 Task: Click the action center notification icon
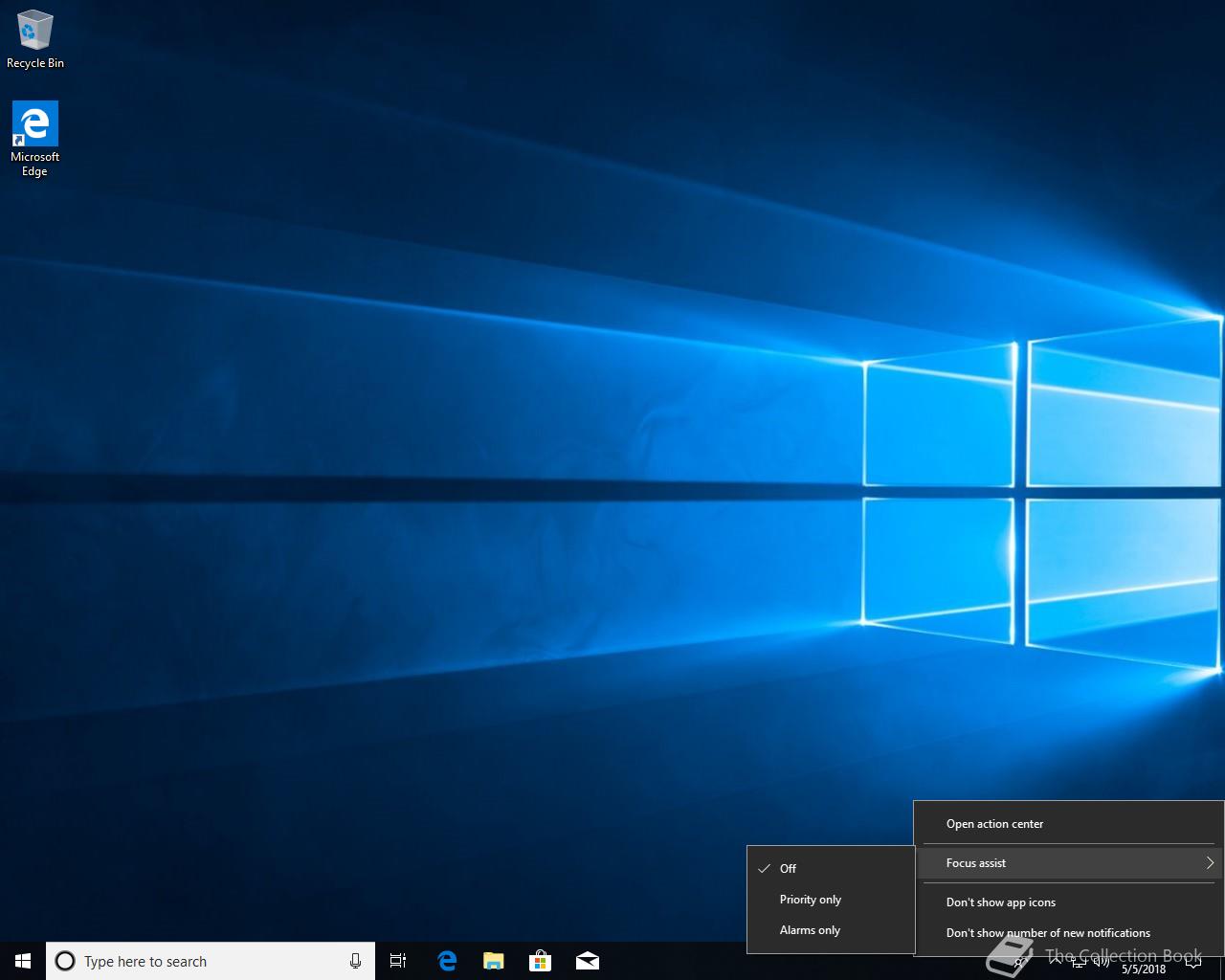pos(1192,962)
